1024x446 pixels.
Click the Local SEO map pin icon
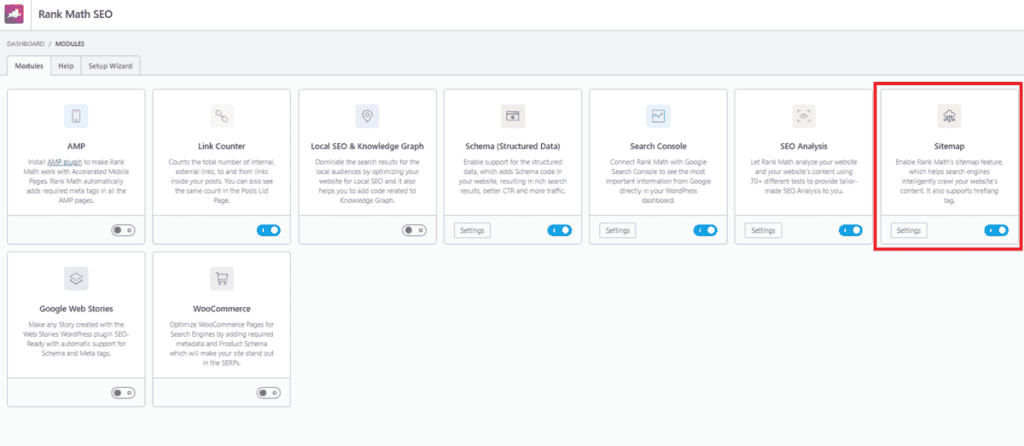[367, 116]
